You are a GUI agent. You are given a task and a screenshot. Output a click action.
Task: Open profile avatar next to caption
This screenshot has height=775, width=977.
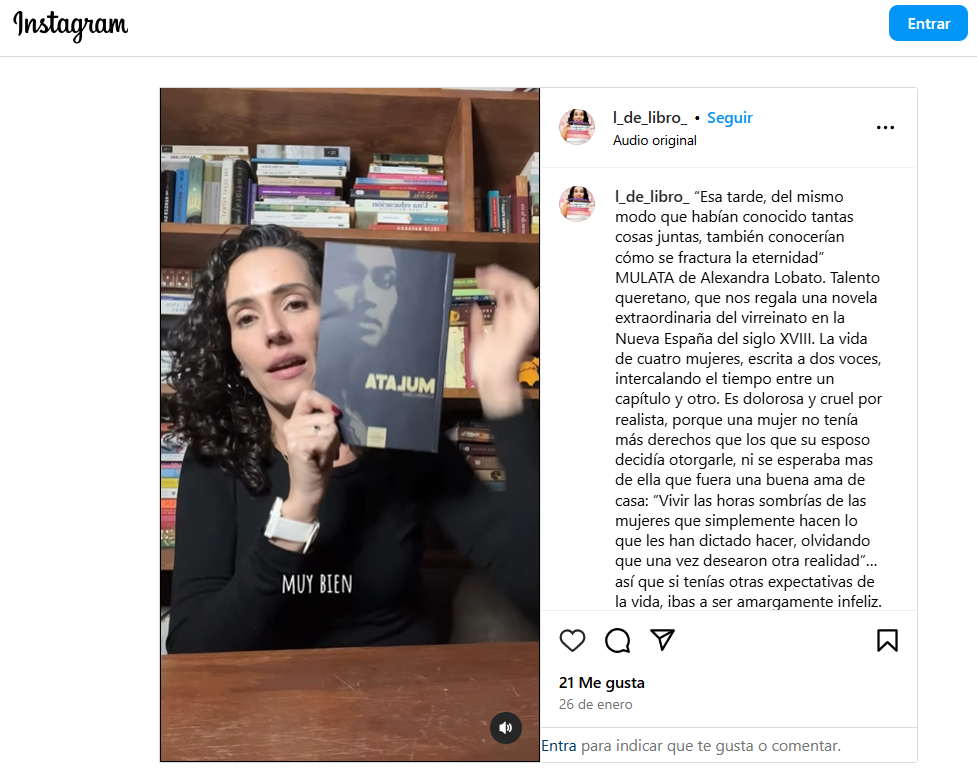point(577,203)
